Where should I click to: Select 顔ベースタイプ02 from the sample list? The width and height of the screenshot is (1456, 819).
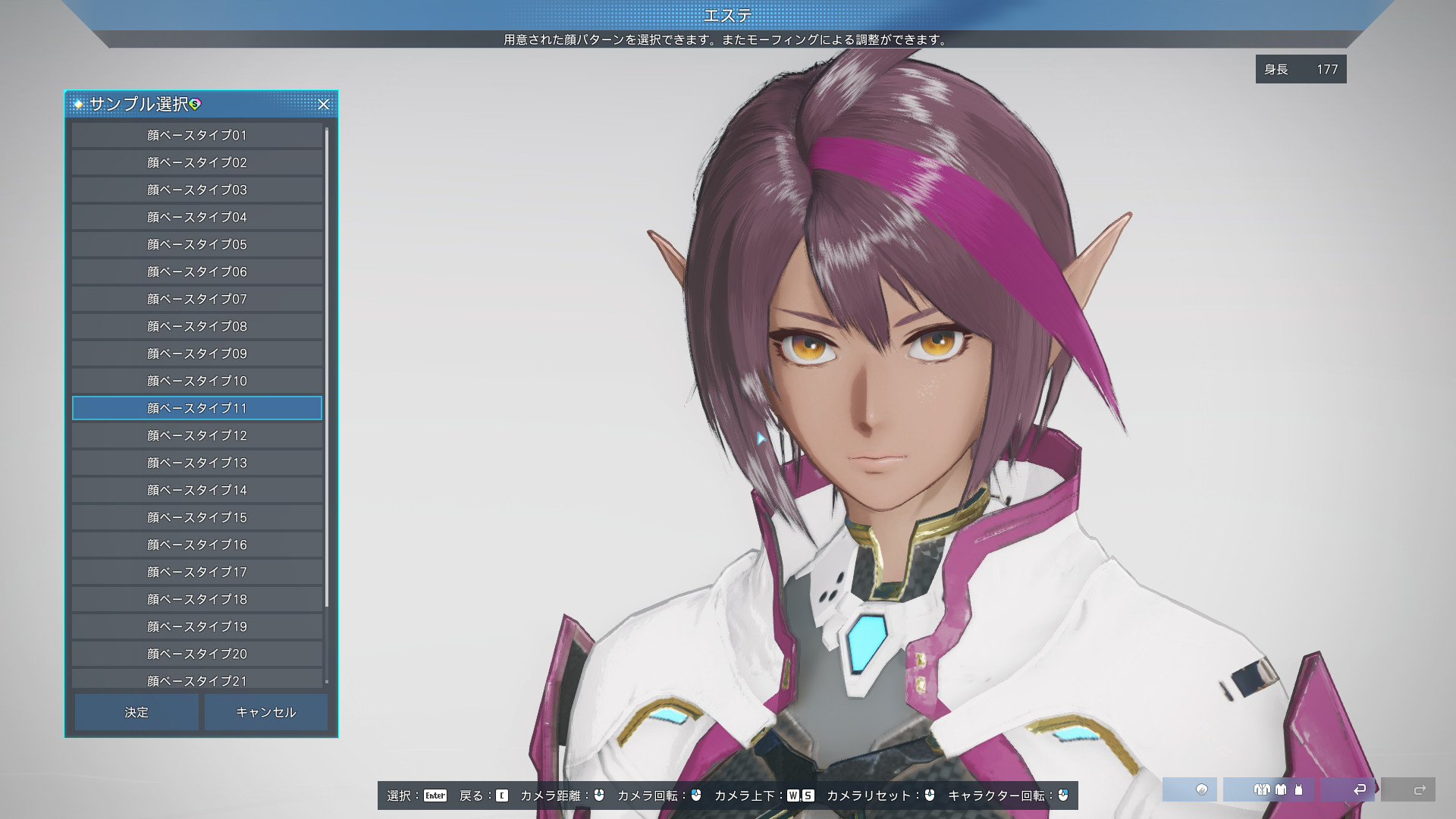tap(197, 162)
